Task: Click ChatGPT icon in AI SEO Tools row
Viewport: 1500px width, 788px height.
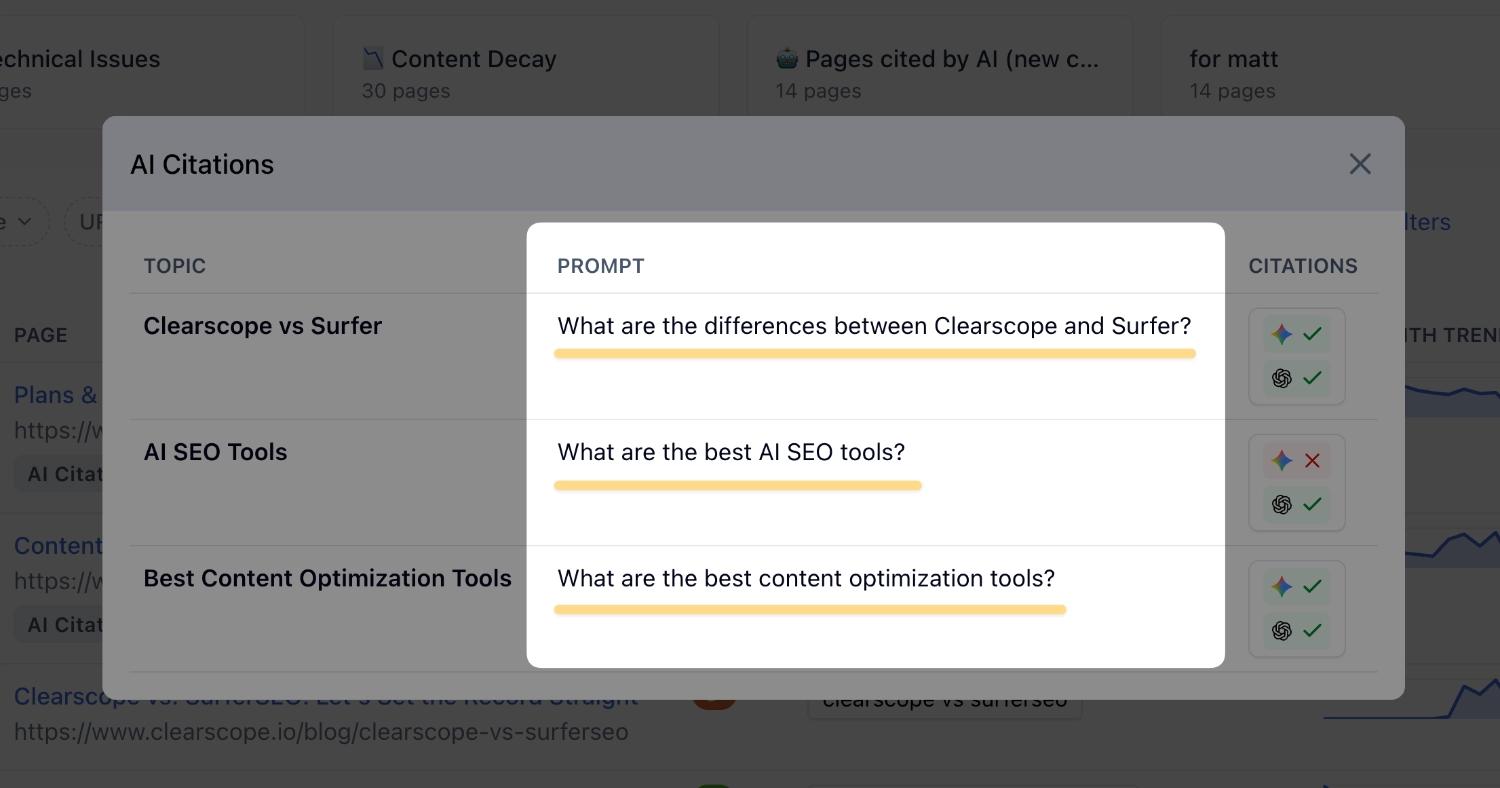Action: click(1281, 504)
